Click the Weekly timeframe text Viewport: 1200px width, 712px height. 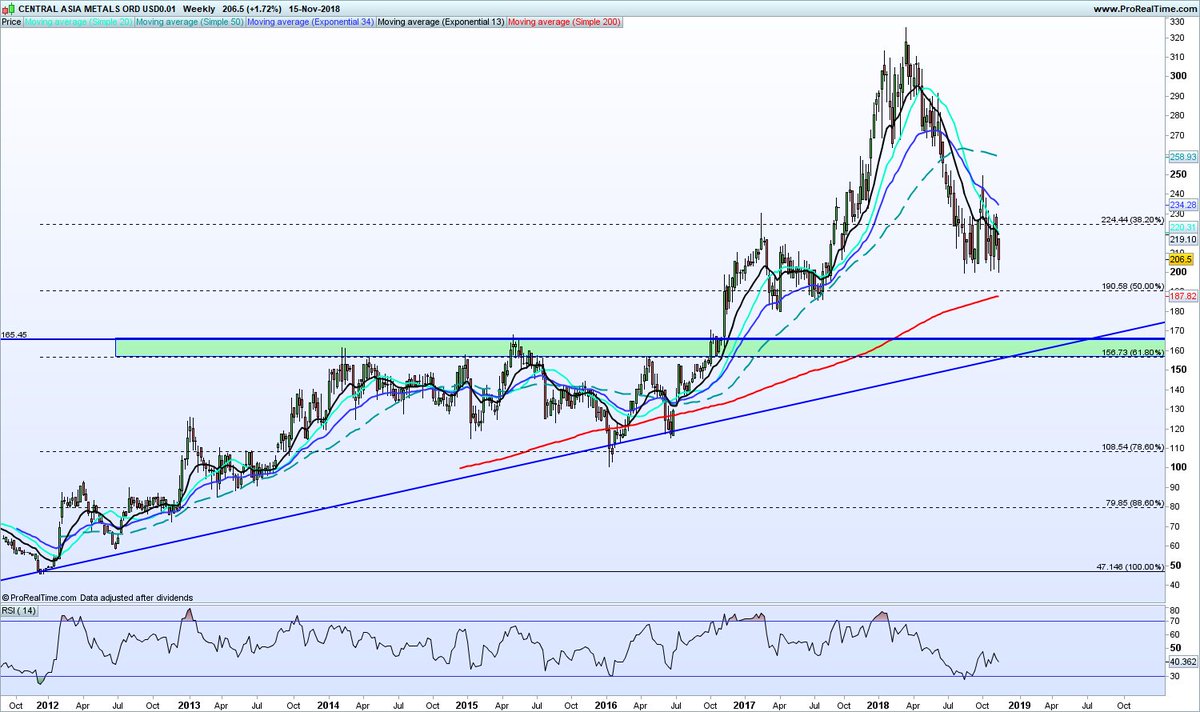pos(201,7)
